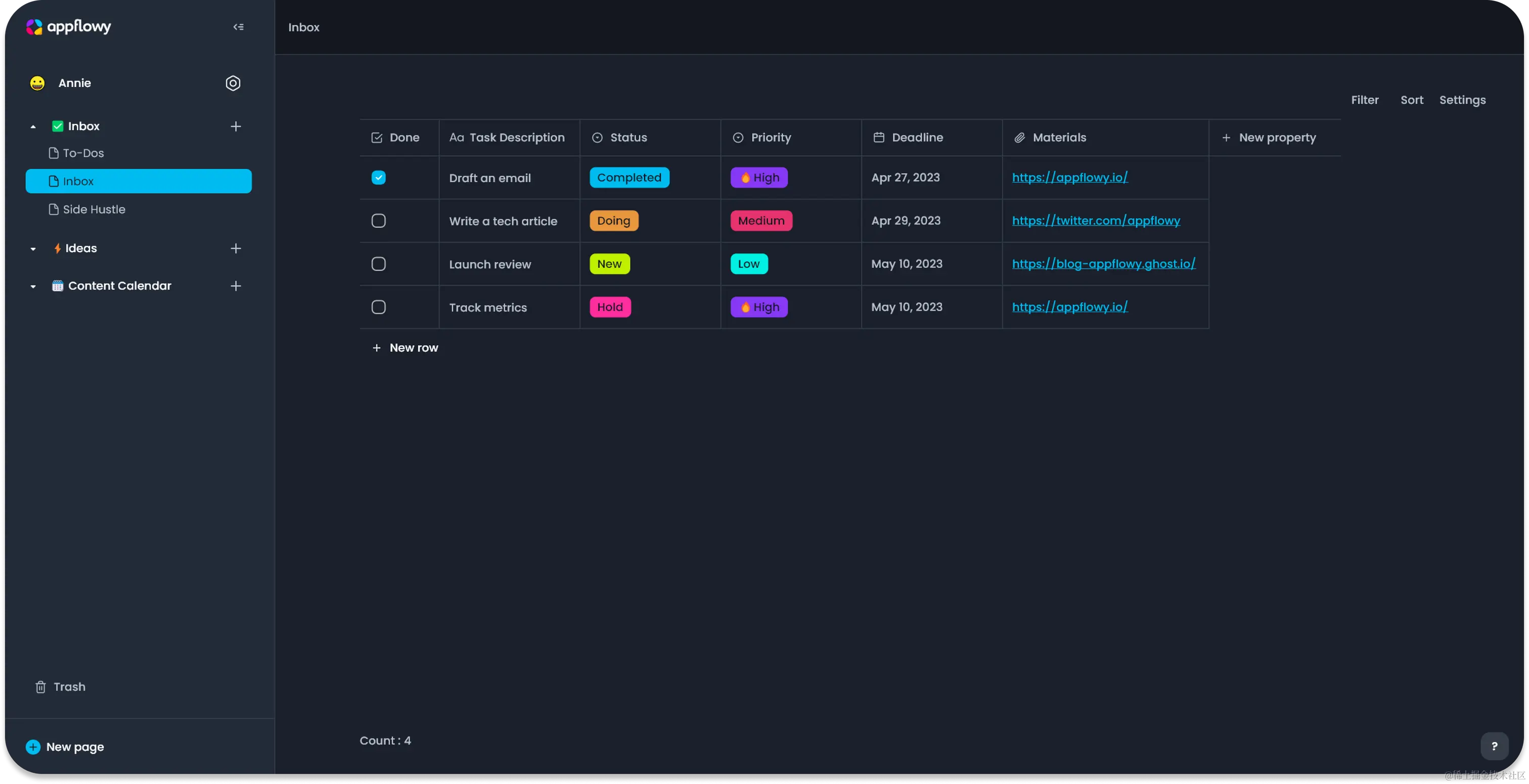Collapse the sidebar using the top arrow icon
The image size is (1529, 784).
tap(238, 27)
